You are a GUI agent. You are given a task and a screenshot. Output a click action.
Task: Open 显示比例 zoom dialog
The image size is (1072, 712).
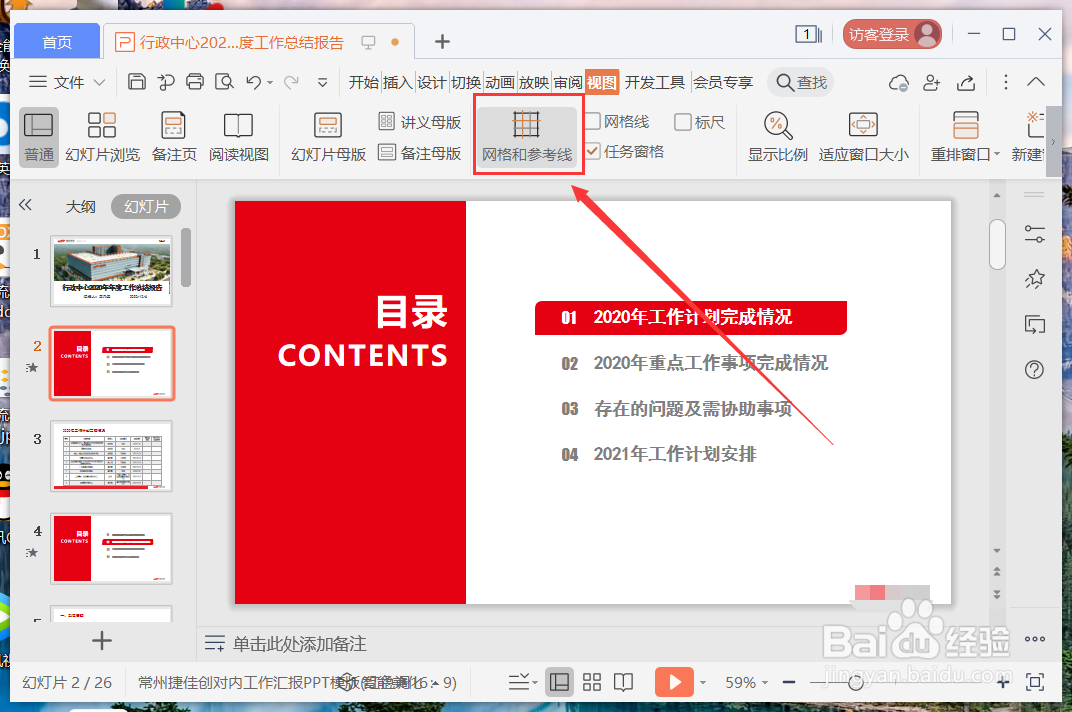pyautogui.click(x=777, y=137)
